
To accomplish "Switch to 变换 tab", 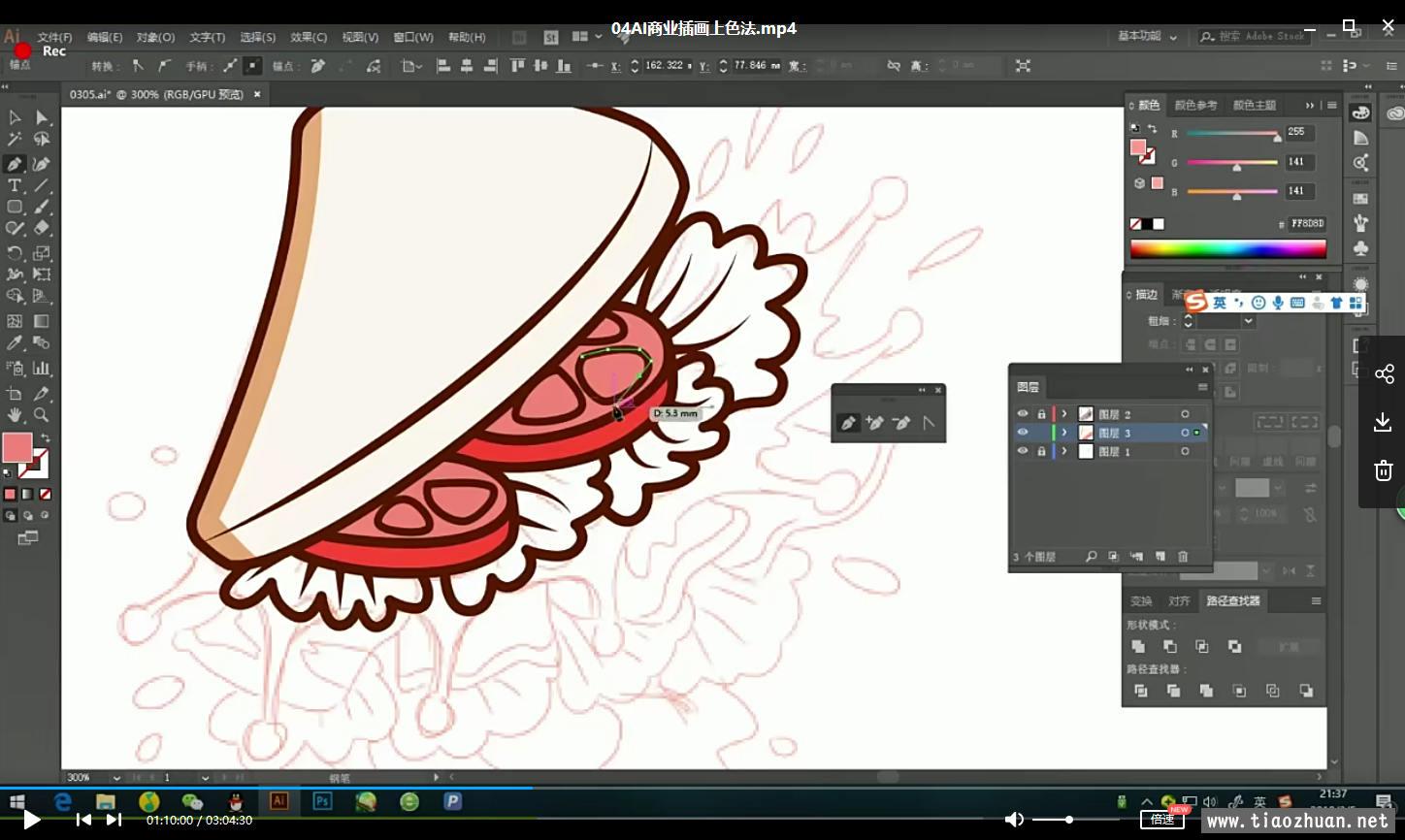I will (1141, 601).
